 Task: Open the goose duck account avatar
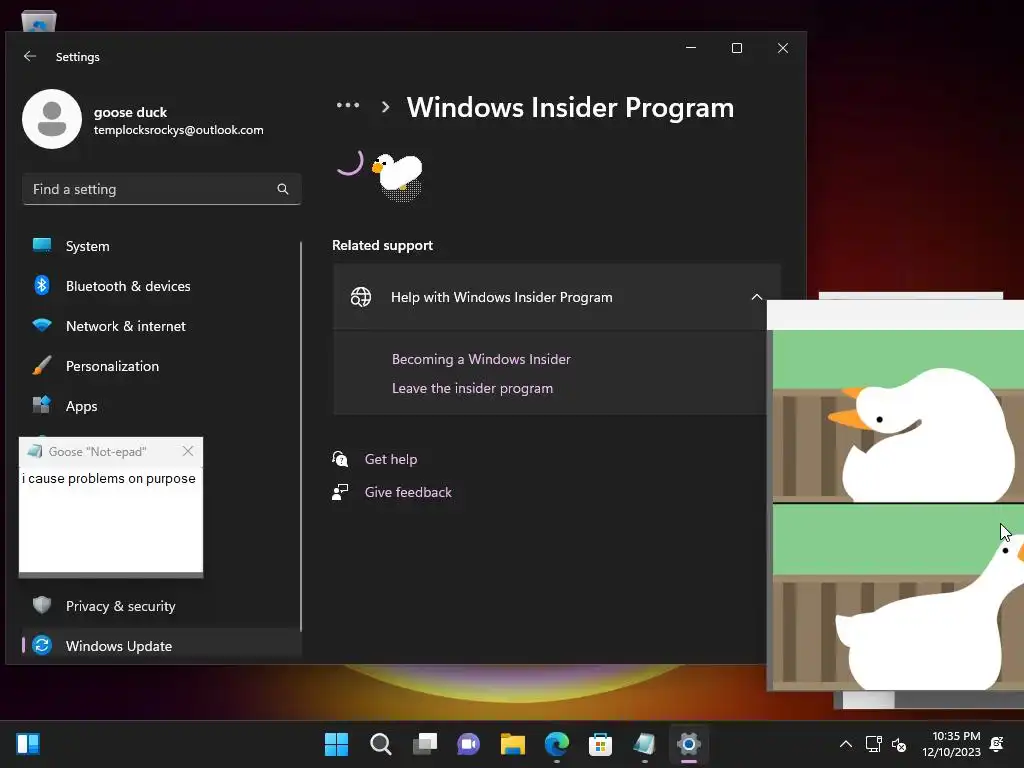52,119
